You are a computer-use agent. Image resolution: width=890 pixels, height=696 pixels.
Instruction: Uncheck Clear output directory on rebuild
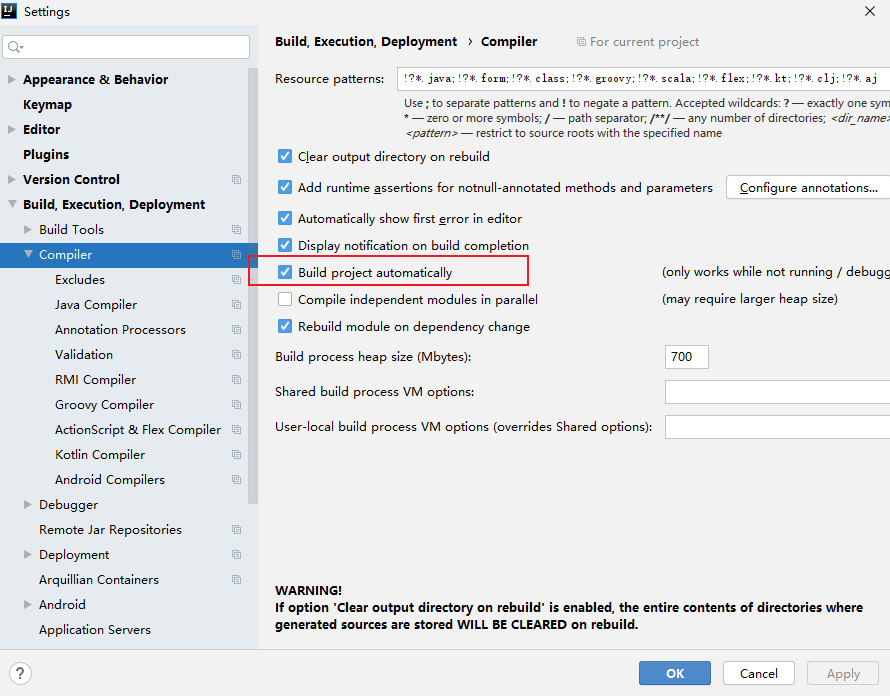tap(286, 157)
